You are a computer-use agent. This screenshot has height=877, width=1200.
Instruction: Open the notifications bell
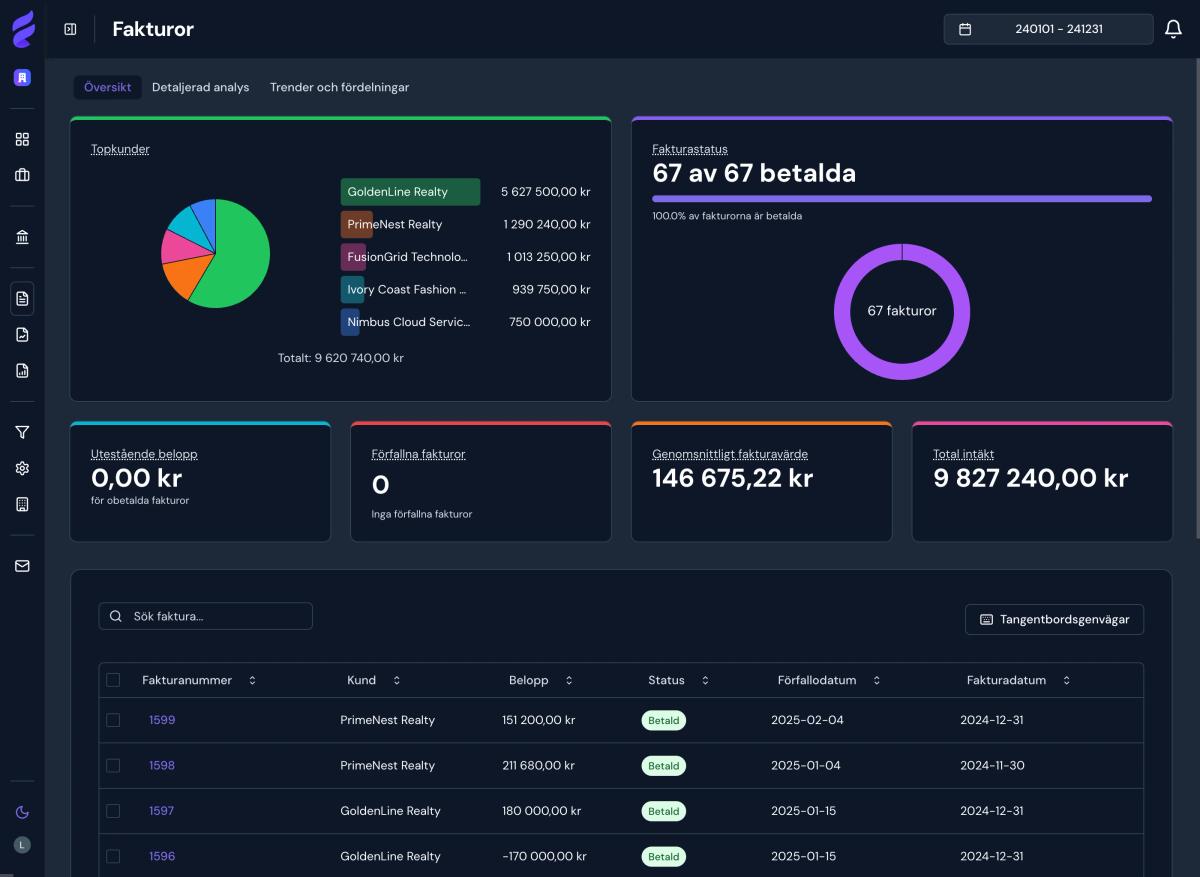pos(1173,30)
